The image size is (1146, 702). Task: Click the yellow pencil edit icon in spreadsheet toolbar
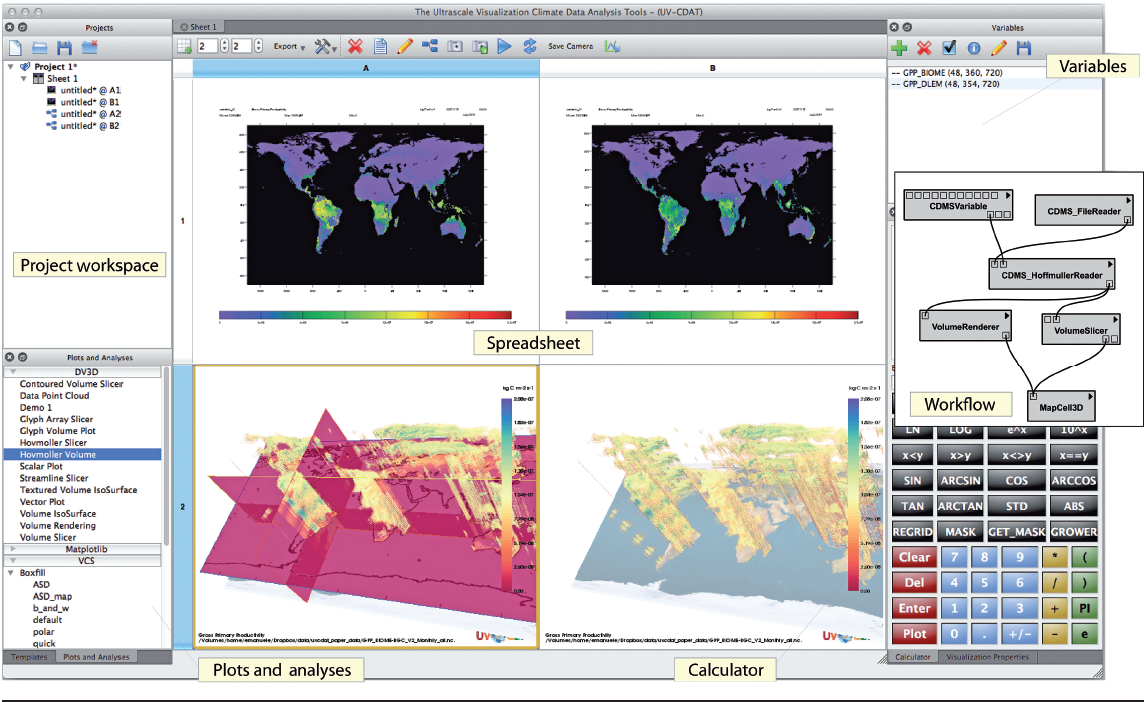(405, 46)
